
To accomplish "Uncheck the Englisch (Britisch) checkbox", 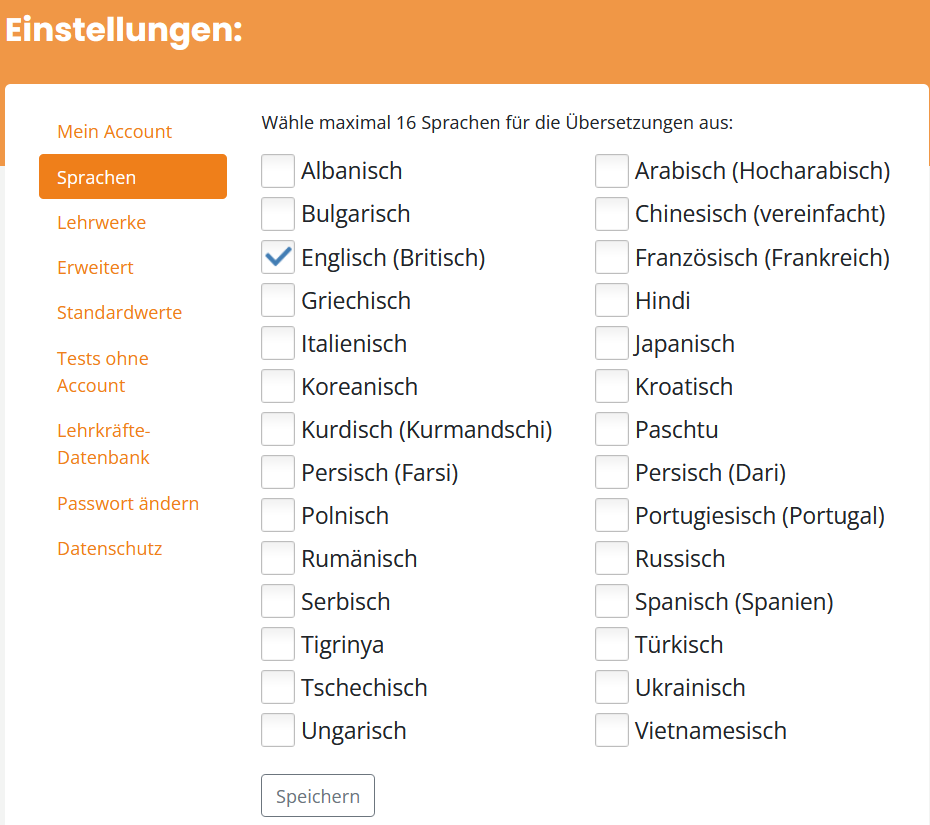I will pos(278,257).
